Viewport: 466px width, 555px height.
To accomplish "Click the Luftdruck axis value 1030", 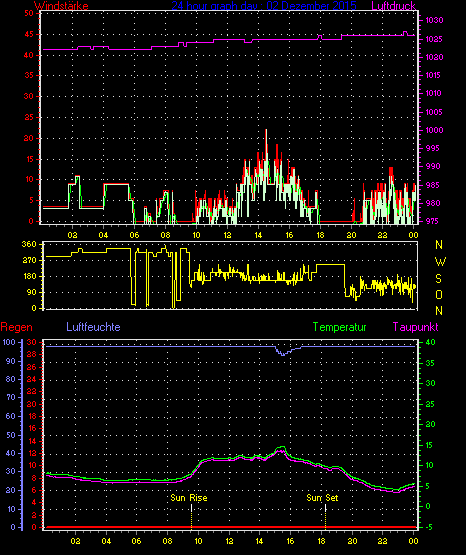I will tap(434, 20).
